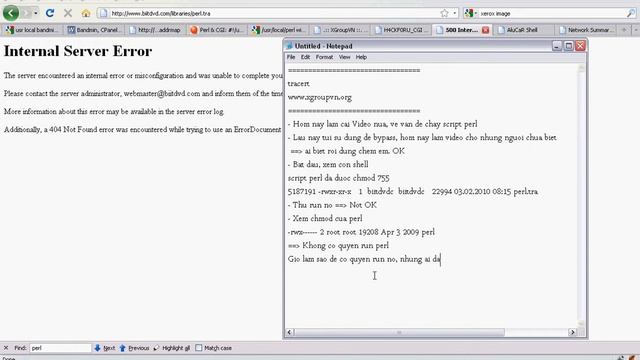Switch to the 'Network Summar...' tab
The width and height of the screenshot is (640, 360).
tap(586, 30)
